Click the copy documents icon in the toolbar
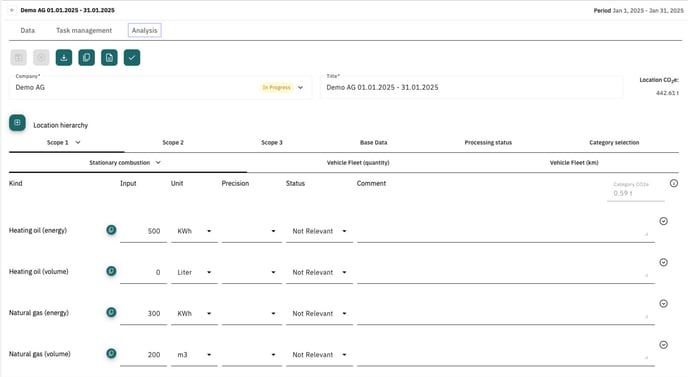 pyautogui.click(x=86, y=57)
